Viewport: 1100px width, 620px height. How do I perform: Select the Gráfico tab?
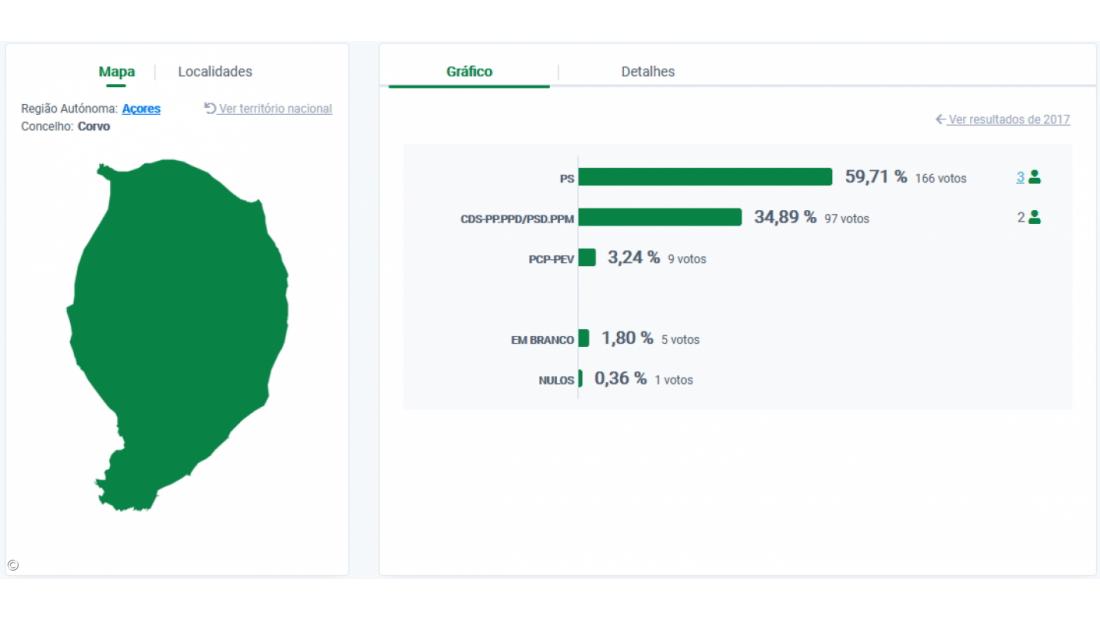pyautogui.click(x=469, y=72)
